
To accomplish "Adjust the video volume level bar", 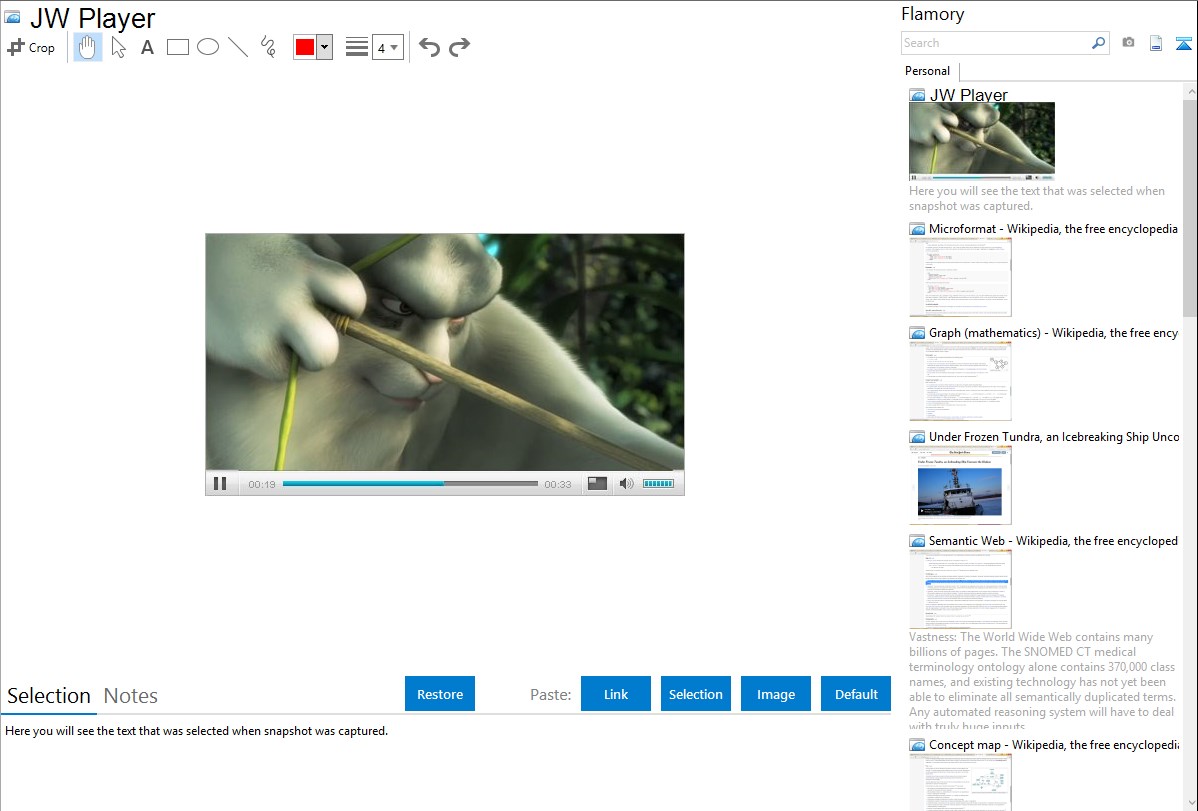I will click(x=659, y=483).
